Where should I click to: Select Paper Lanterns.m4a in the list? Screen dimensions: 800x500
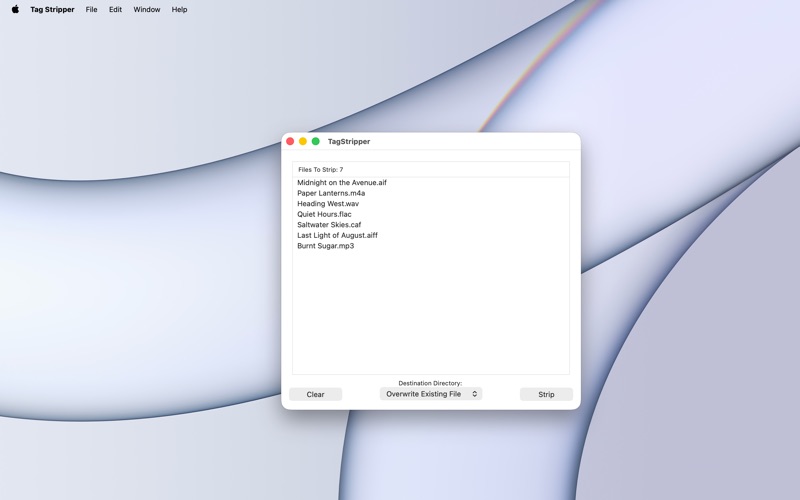coord(431,193)
